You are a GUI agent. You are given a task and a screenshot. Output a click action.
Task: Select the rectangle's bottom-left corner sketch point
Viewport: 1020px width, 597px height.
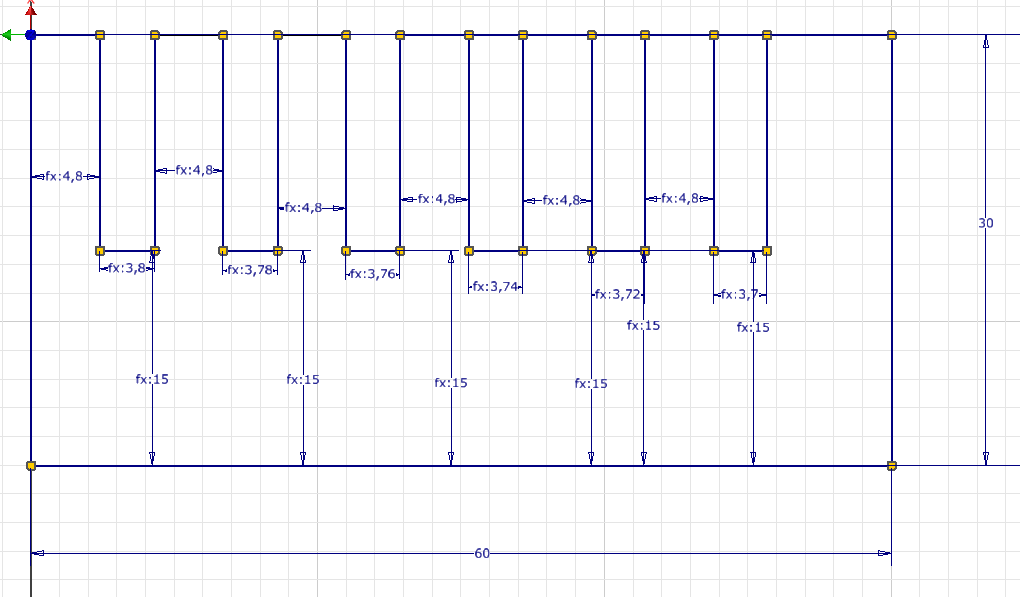31,466
